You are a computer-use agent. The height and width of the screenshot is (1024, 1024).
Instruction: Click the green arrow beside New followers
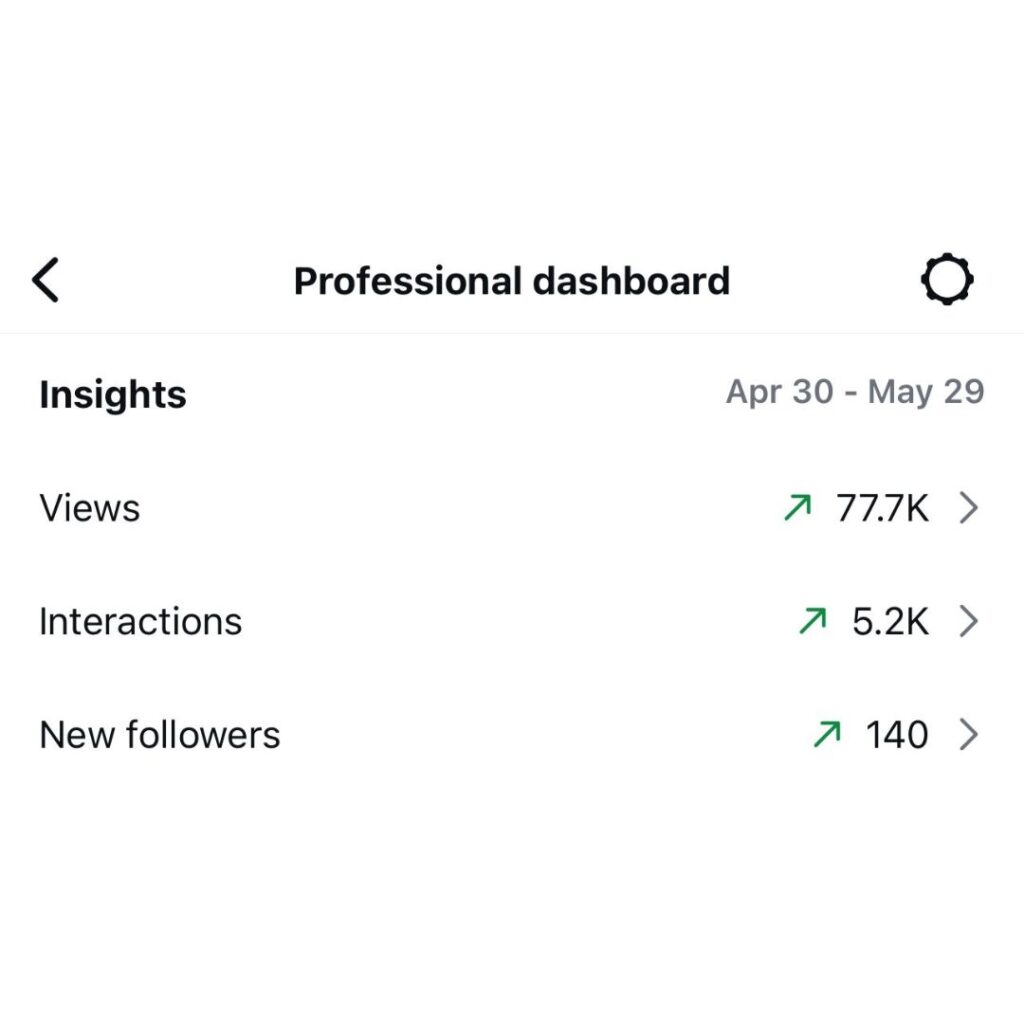pyautogui.click(x=826, y=736)
